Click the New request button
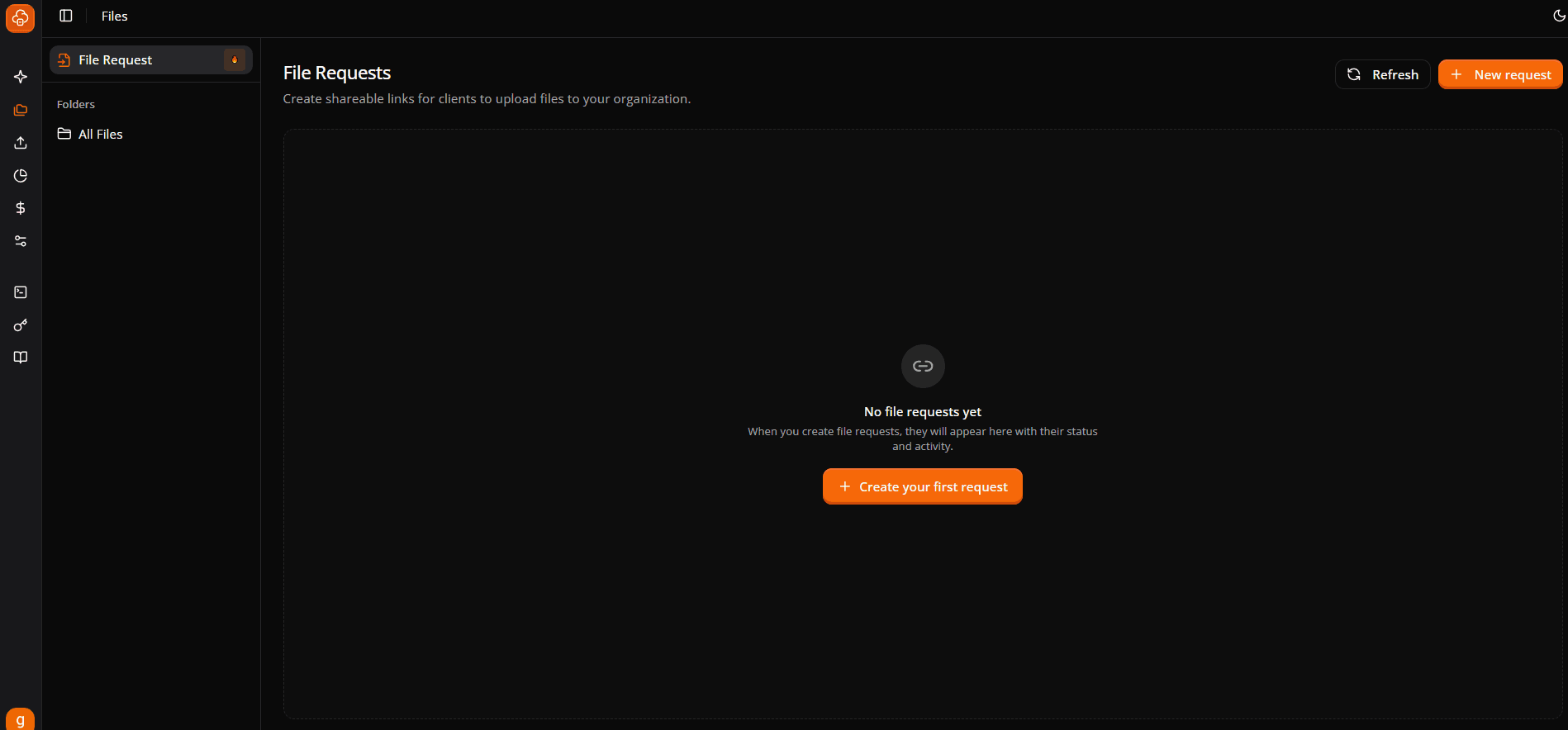 pos(1500,74)
